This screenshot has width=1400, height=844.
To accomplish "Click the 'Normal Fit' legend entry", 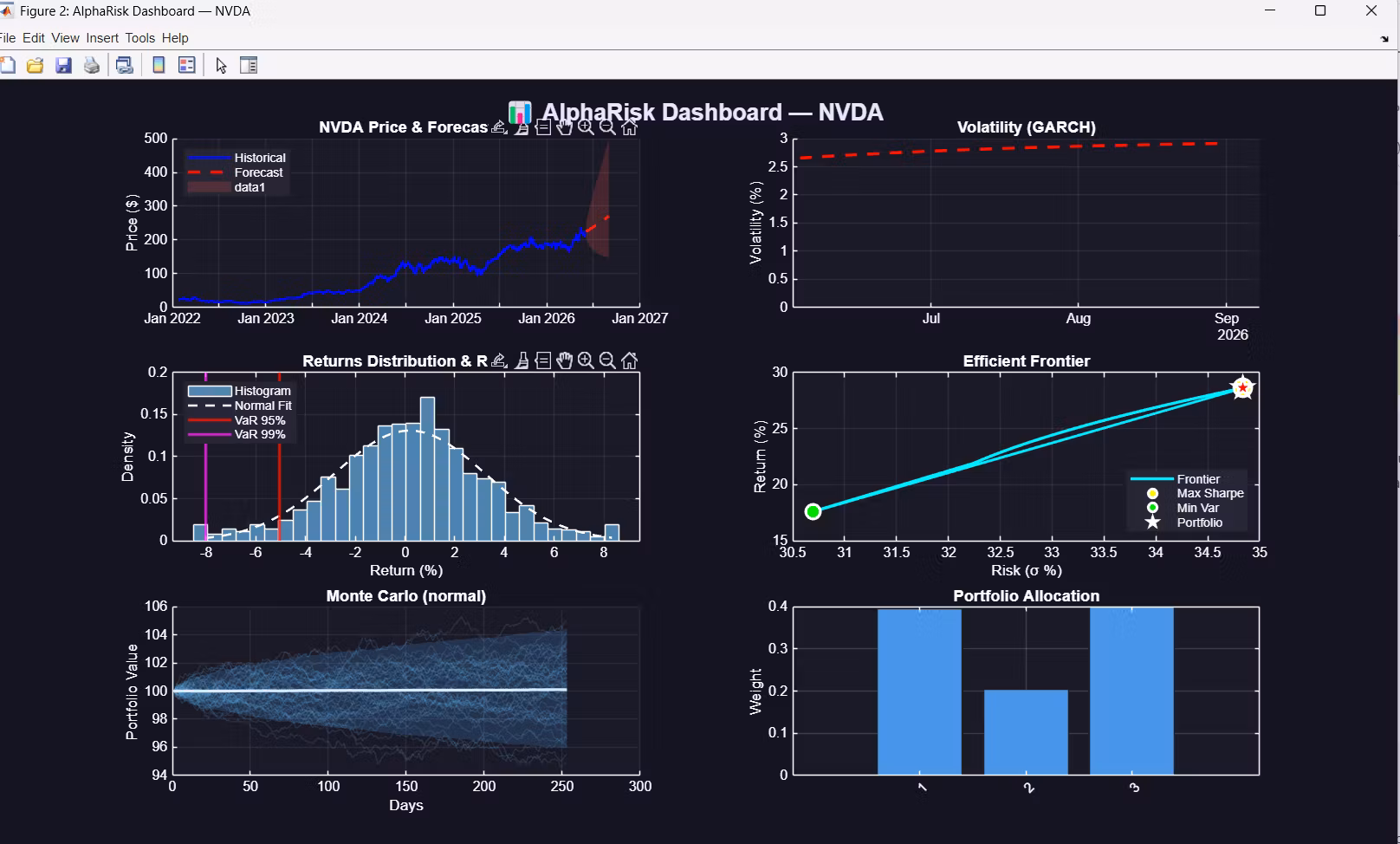I will 263,406.
